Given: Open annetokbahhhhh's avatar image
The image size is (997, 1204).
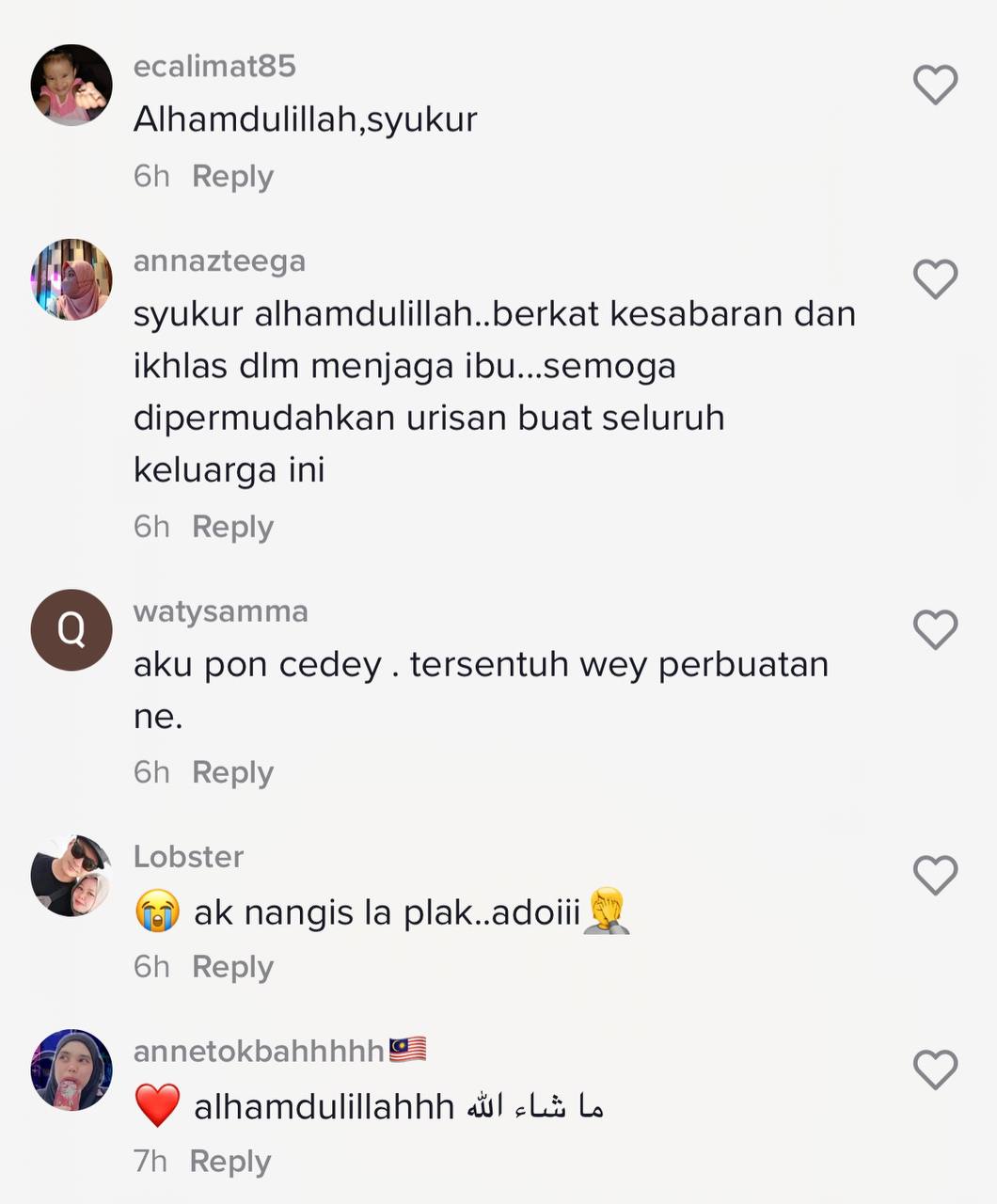Looking at the screenshot, I should click(71, 1069).
